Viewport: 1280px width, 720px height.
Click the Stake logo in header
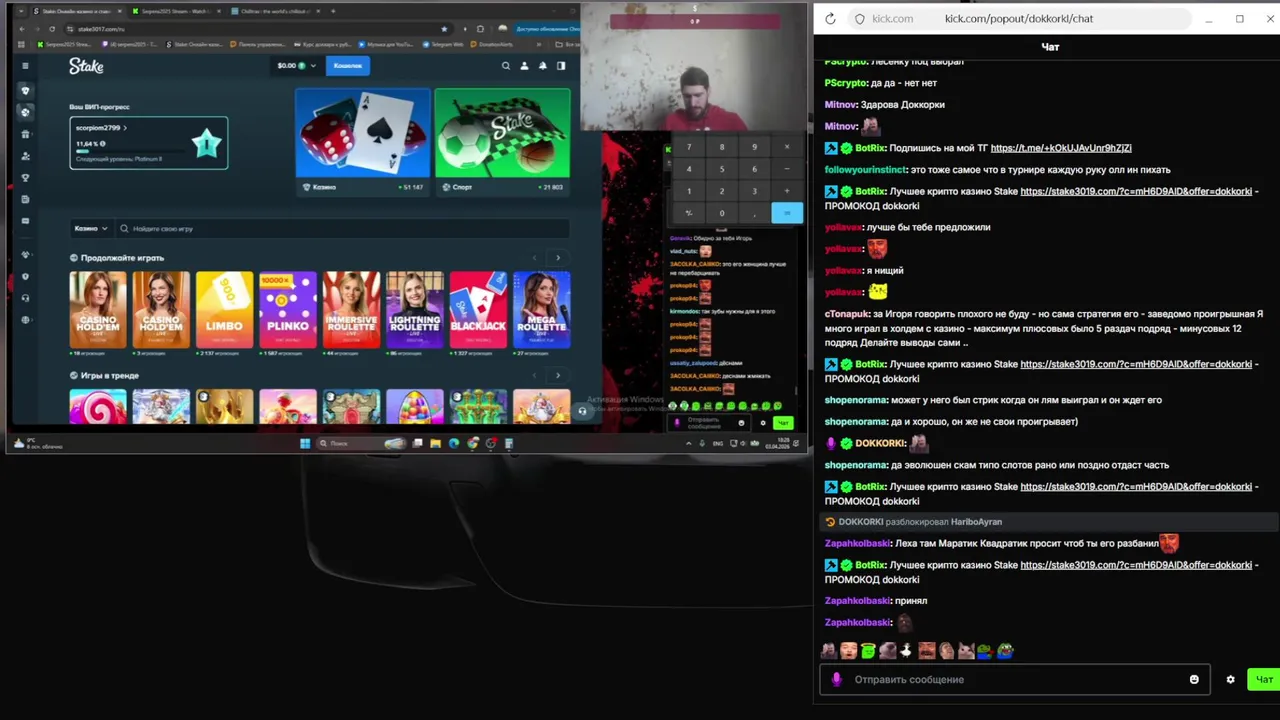tap(86, 66)
